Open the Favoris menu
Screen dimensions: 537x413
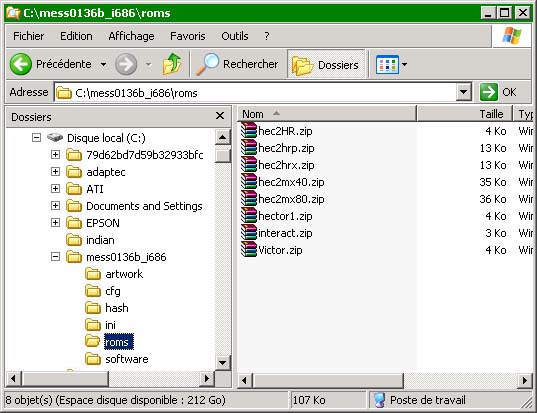[x=188, y=36]
